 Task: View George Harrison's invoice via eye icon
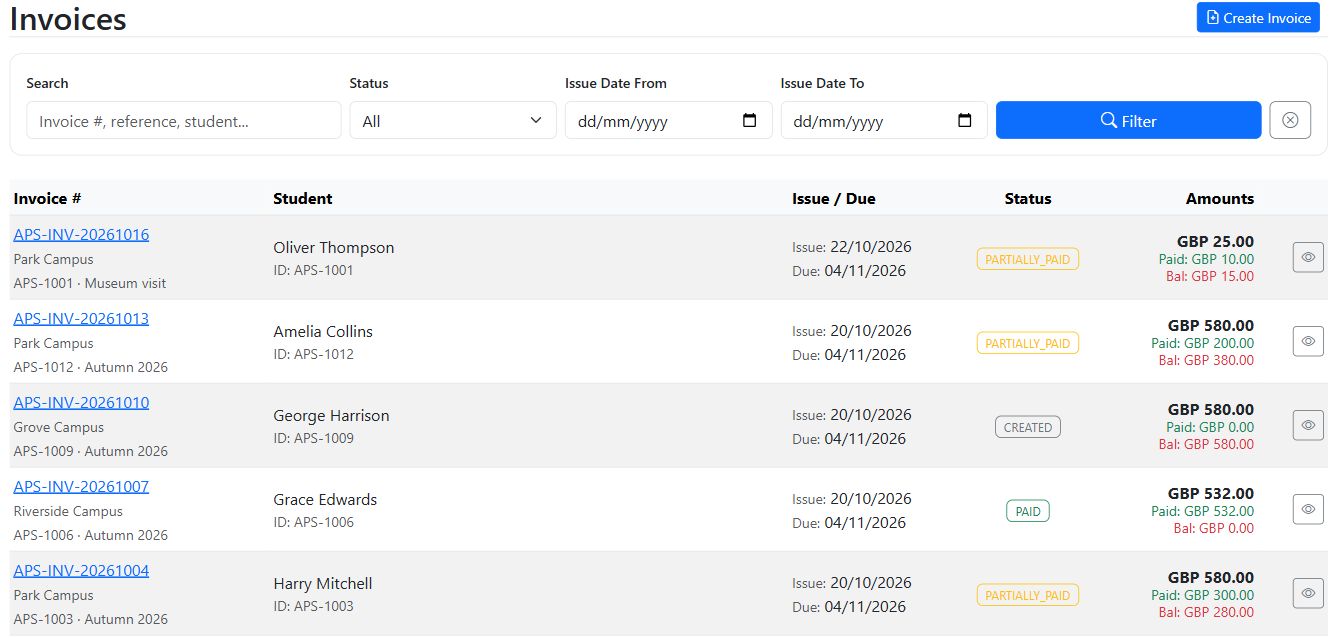[1308, 425]
